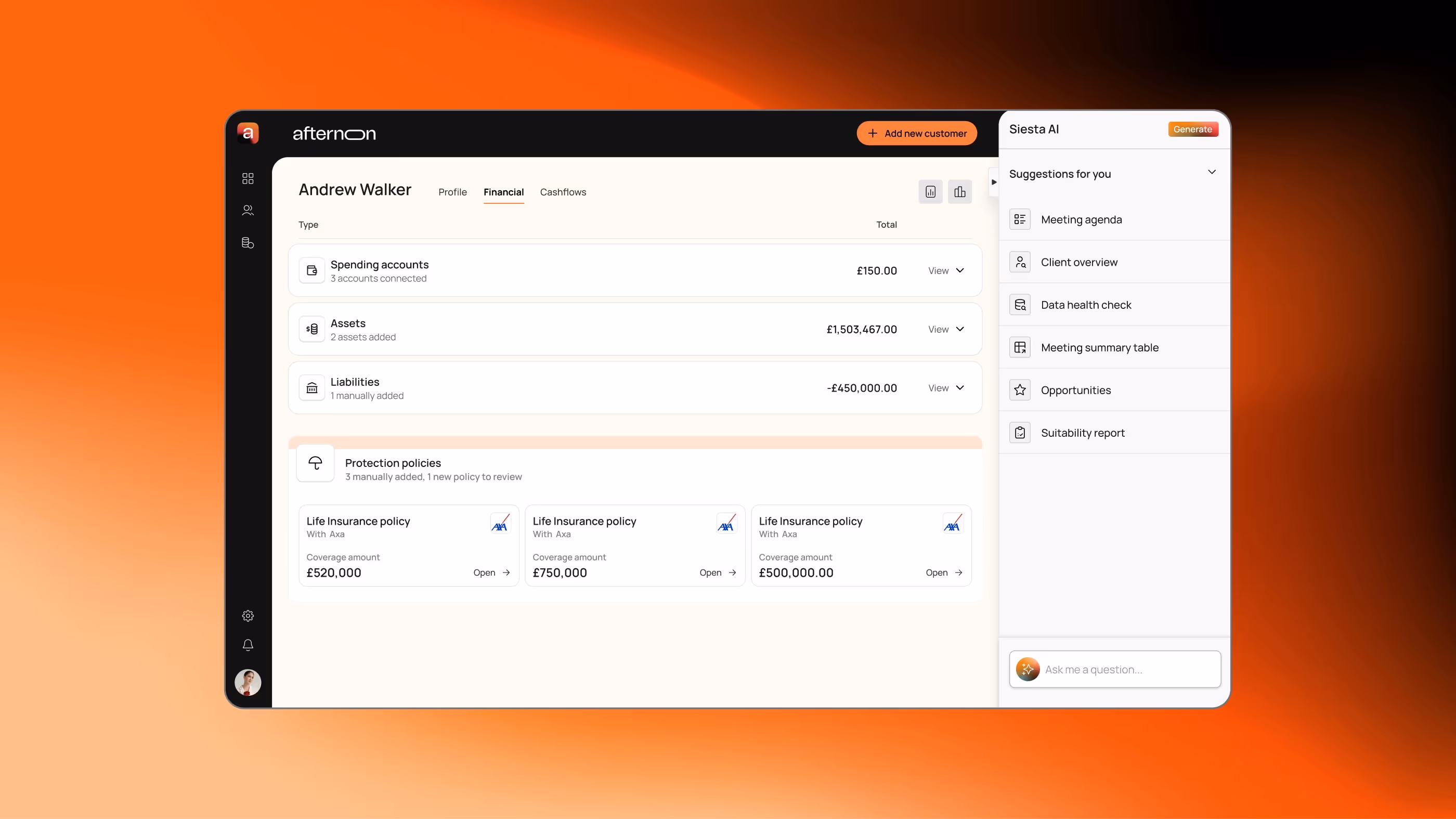The width and height of the screenshot is (1456, 819).
Task: Switch to the report chart view icon
Action: (x=930, y=192)
